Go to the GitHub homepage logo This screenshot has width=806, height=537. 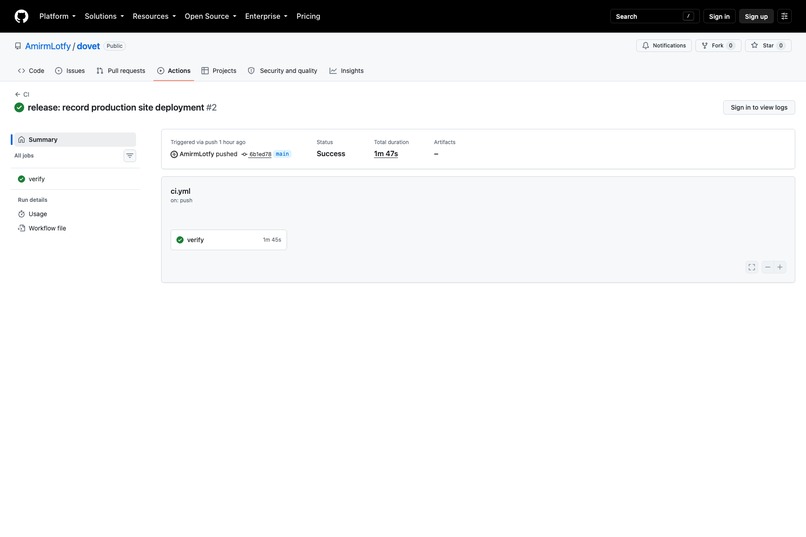click(x=21, y=16)
